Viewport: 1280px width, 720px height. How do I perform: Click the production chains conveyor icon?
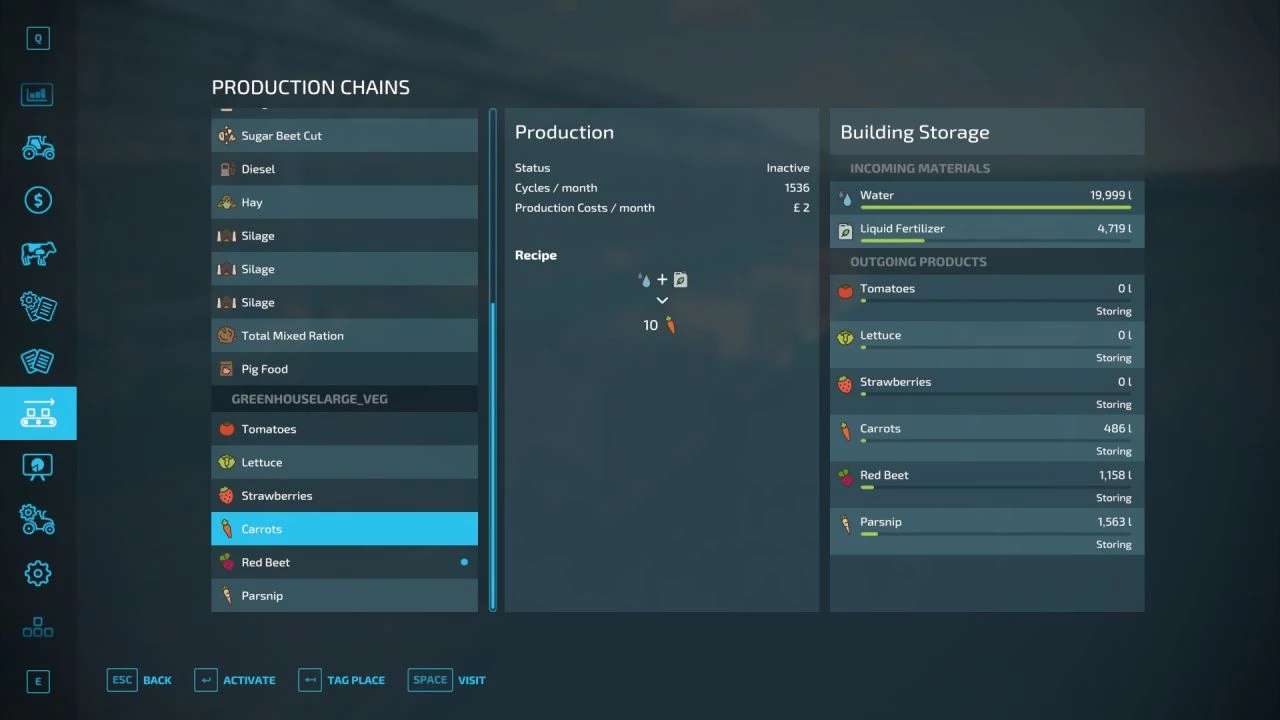point(38,413)
